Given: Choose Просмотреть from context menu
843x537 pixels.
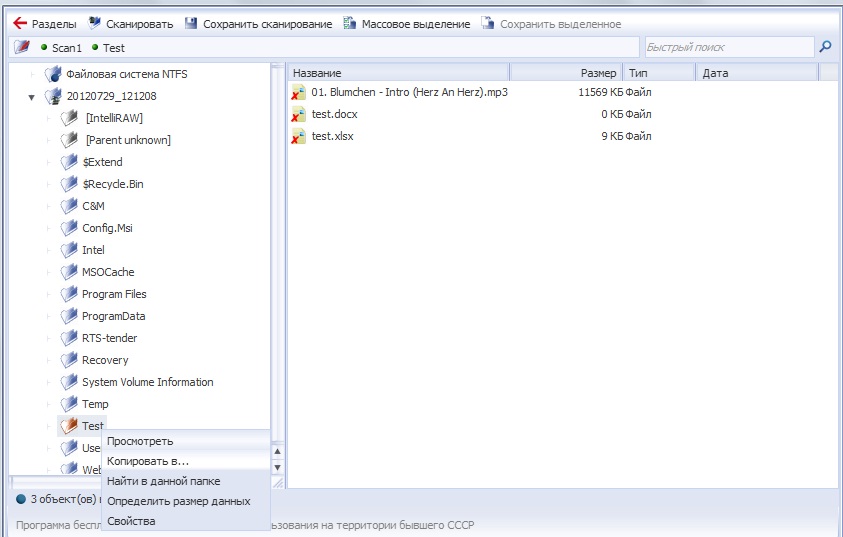Looking at the screenshot, I should (x=185, y=441).
